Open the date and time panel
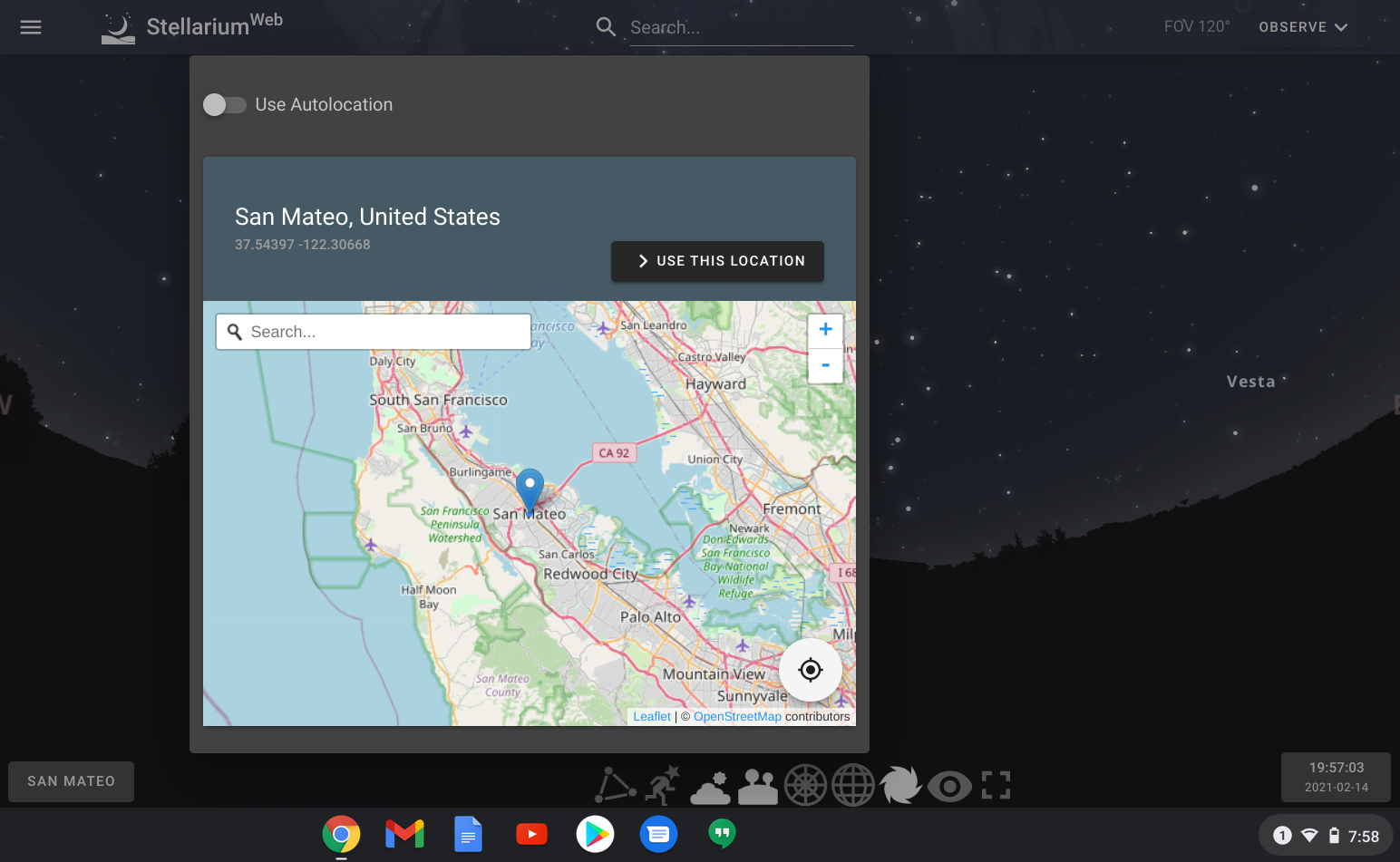 1337,778
